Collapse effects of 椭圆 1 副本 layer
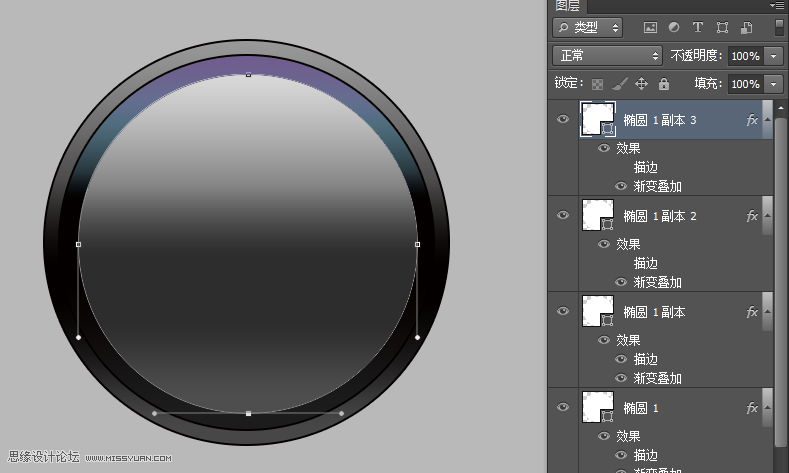Screen dimensions: 789x473 [767, 311]
